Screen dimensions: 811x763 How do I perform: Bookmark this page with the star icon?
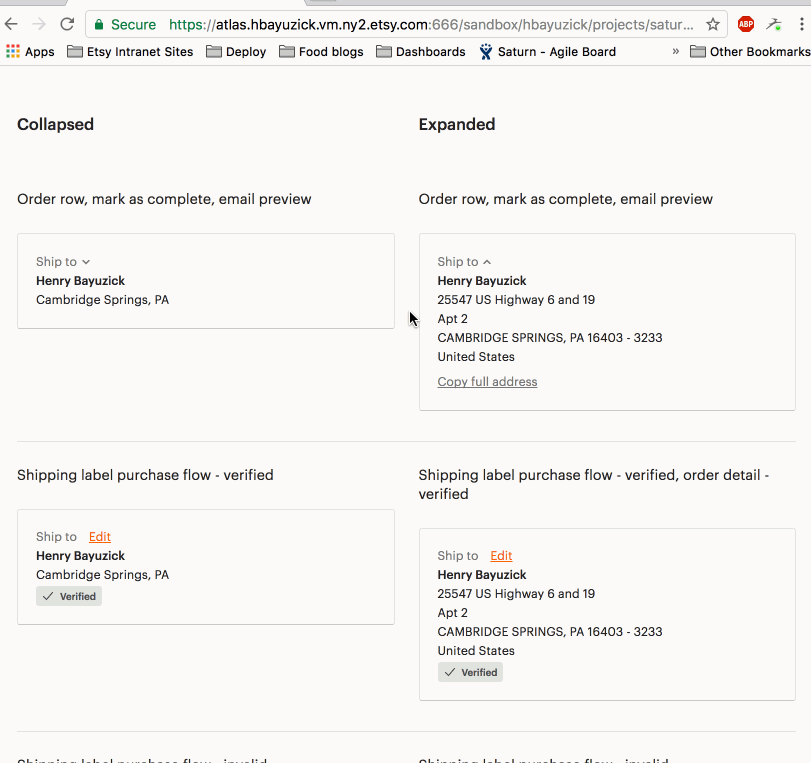(713, 24)
